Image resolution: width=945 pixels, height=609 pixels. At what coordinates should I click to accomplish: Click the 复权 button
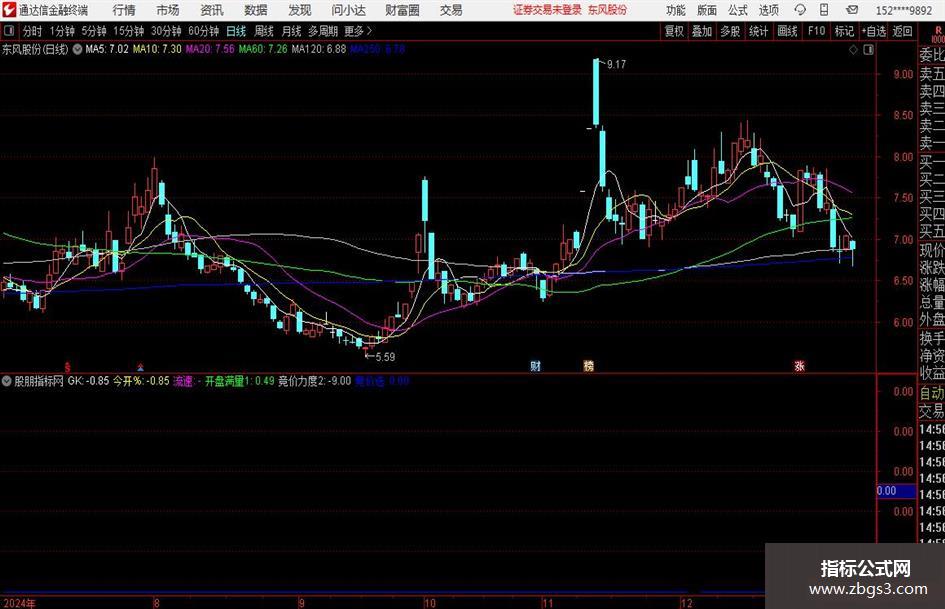tap(674, 31)
